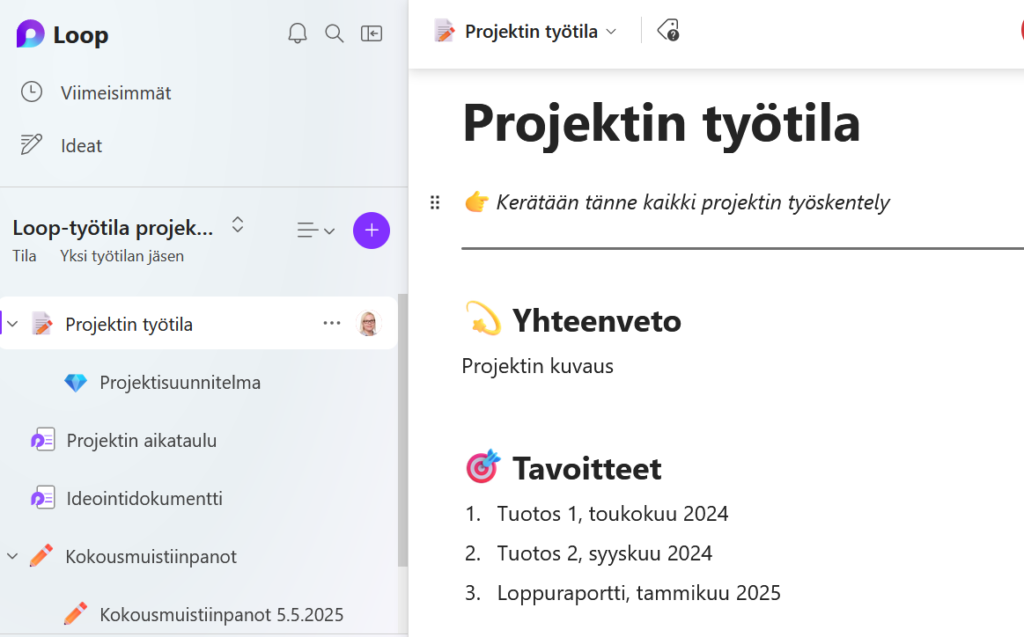Open the sensitivity label tag icon
Viewport: 1024px width, 637px height.
pyautogui.click(x=668, y=31)
